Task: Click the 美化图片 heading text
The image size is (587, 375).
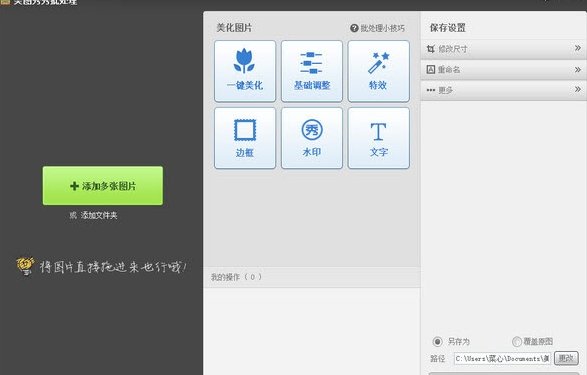Action: click(234, 28)
